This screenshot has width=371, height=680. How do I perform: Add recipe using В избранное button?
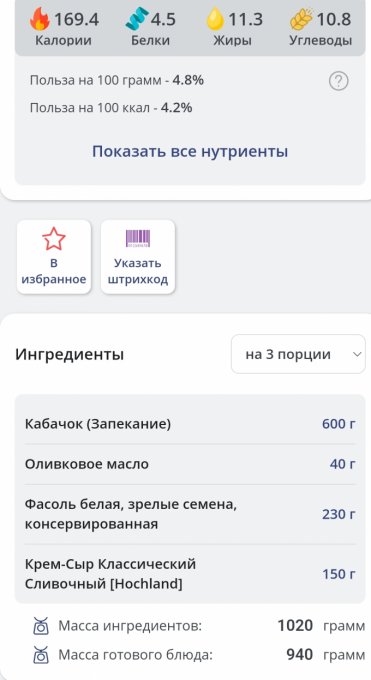[54, 257]
